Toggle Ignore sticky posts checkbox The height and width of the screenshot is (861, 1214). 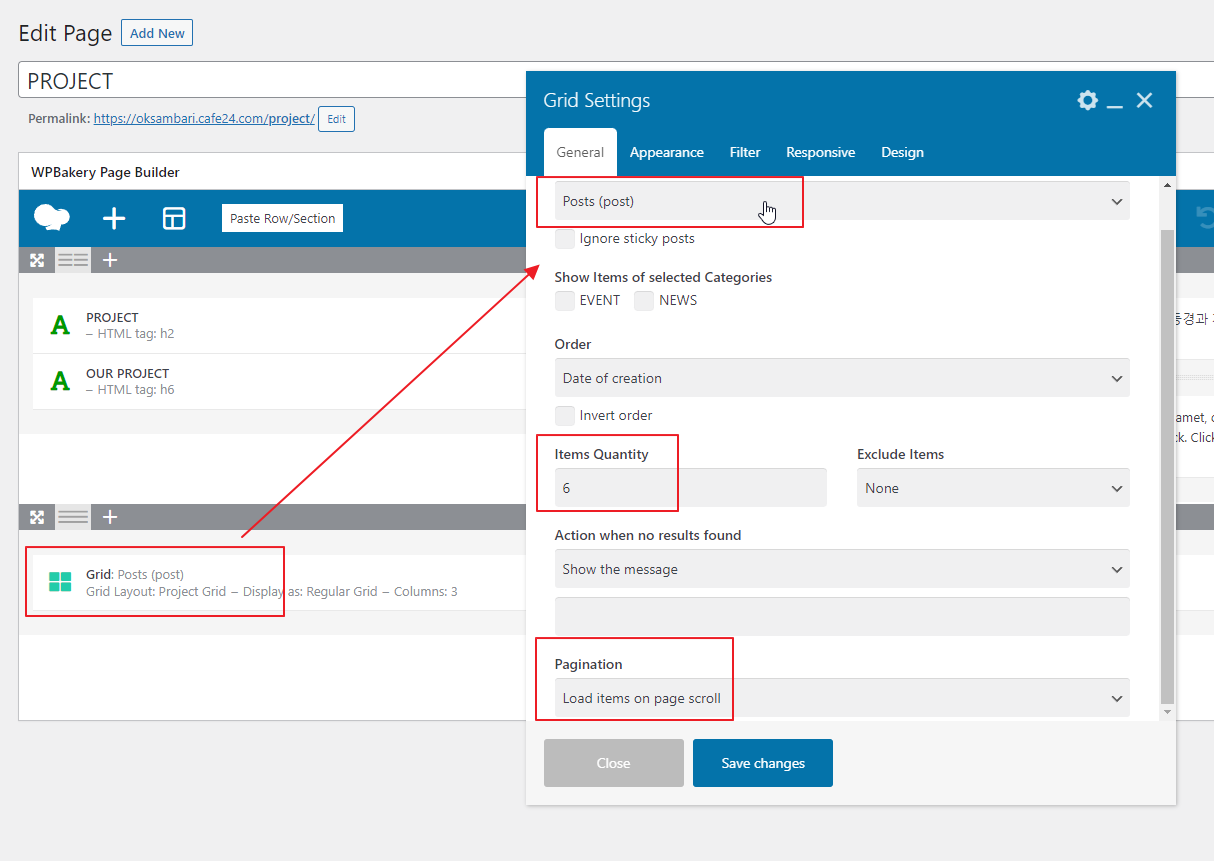[565, 239]
